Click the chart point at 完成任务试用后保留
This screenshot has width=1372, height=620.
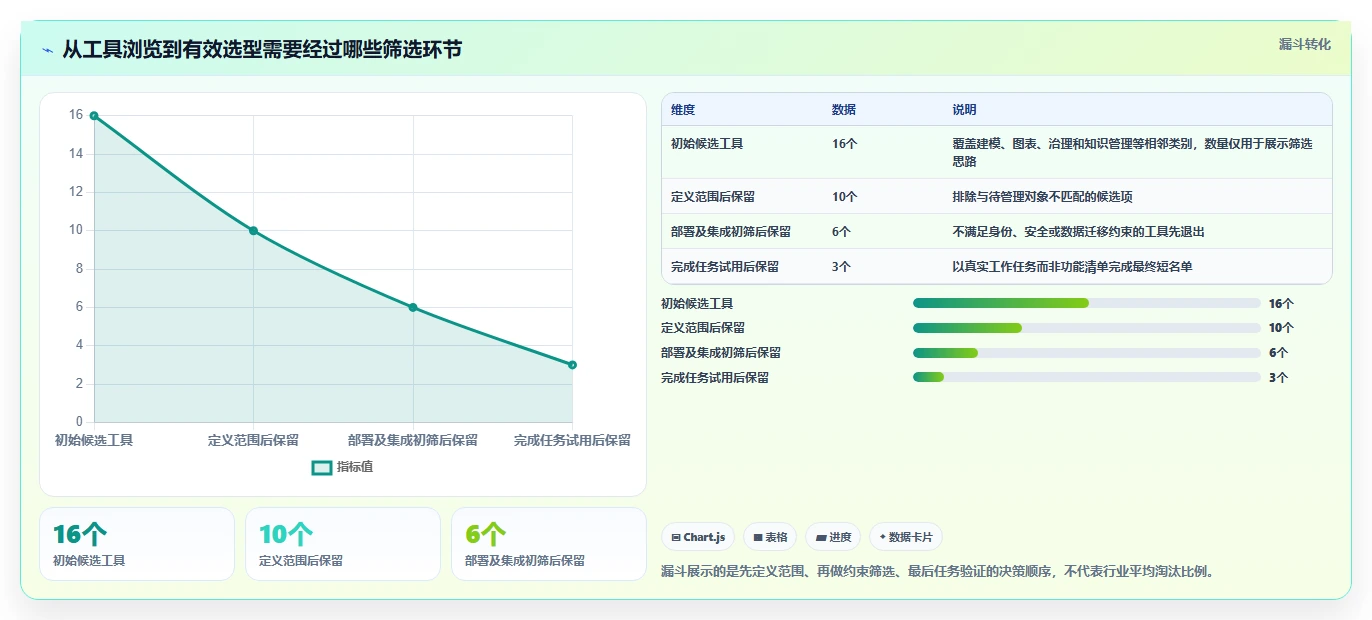pyautogui.click(x=572, y=365)
